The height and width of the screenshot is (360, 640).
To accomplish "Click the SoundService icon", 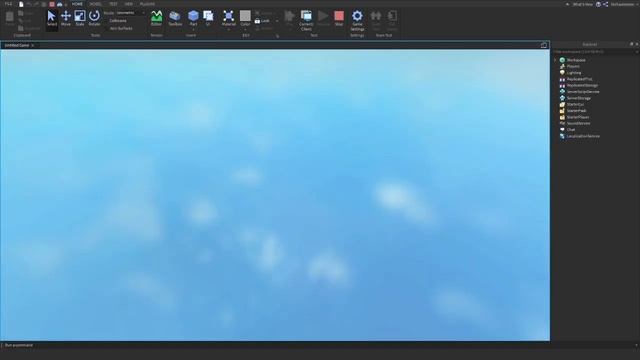I will pyautogui.click(x=562, y=123).
